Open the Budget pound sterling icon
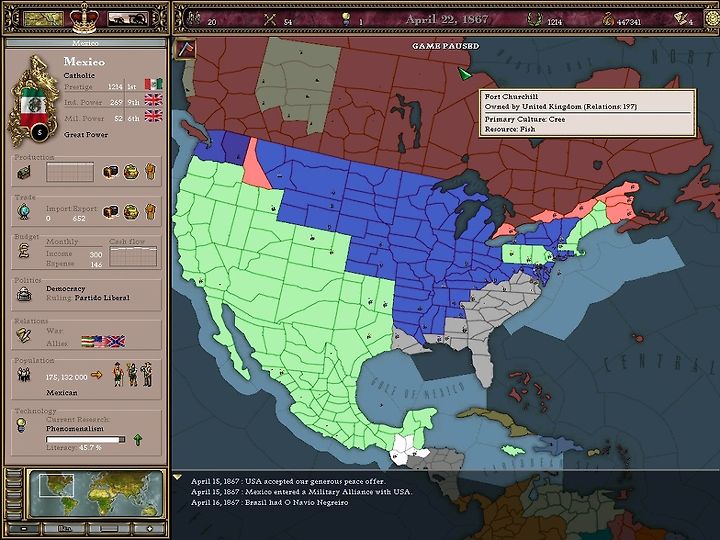This screenshot has height=540, width=720. 24,251
